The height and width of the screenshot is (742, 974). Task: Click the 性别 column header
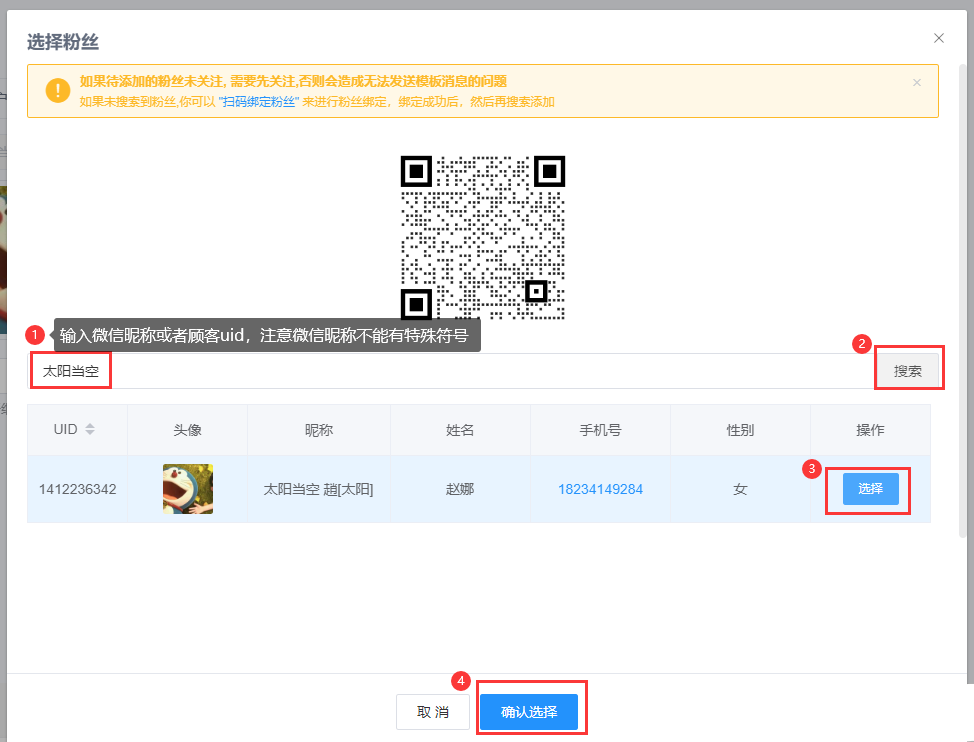[740, 430]
